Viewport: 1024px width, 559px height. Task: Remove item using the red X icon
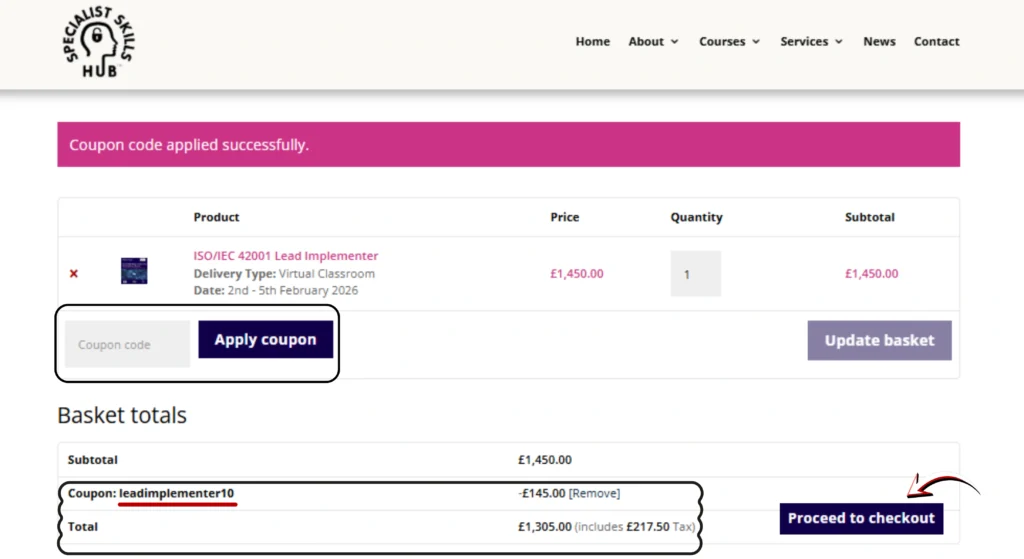74,273
